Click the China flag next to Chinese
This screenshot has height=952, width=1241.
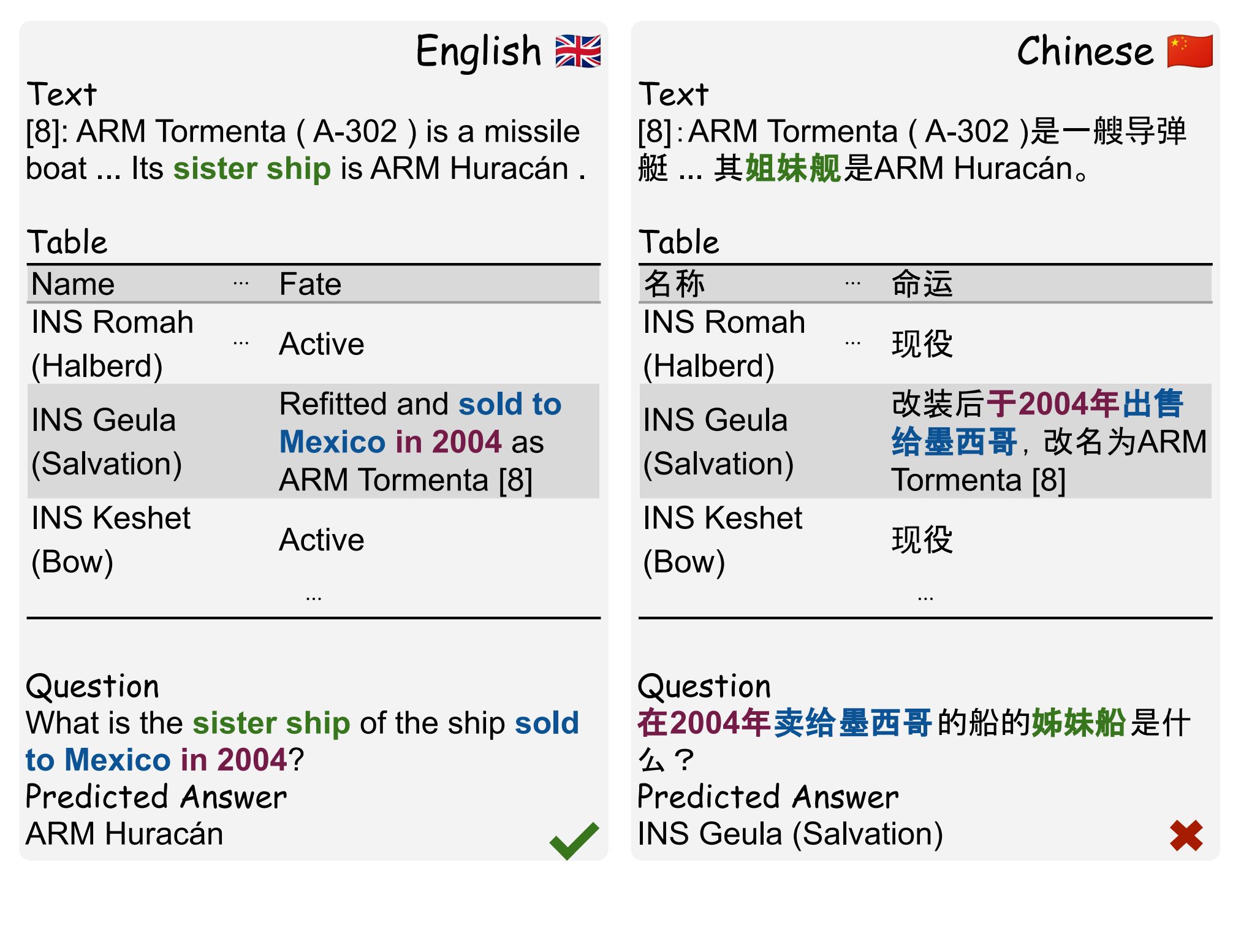pos(1190,51)
